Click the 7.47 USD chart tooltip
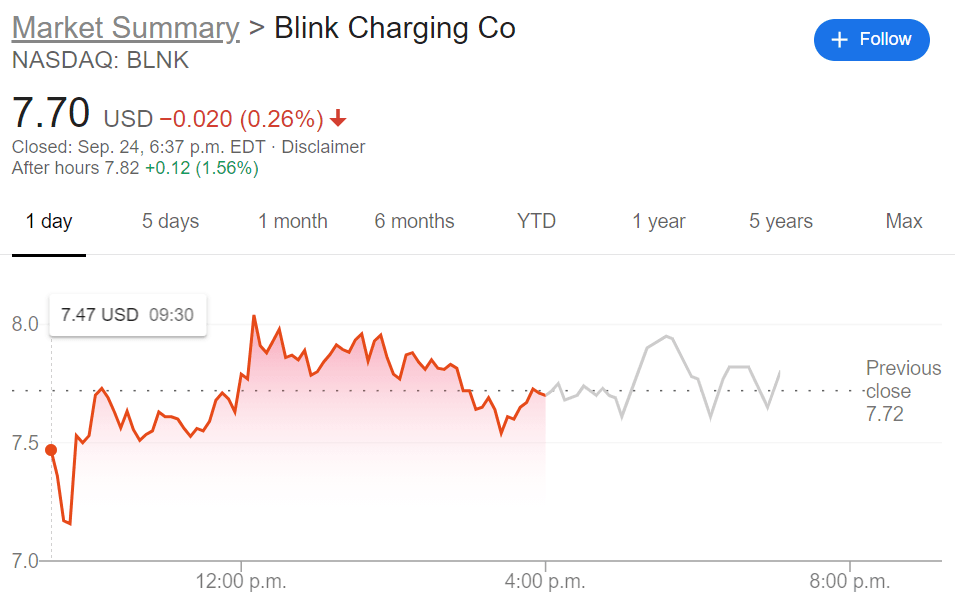 tap(127, 315)
